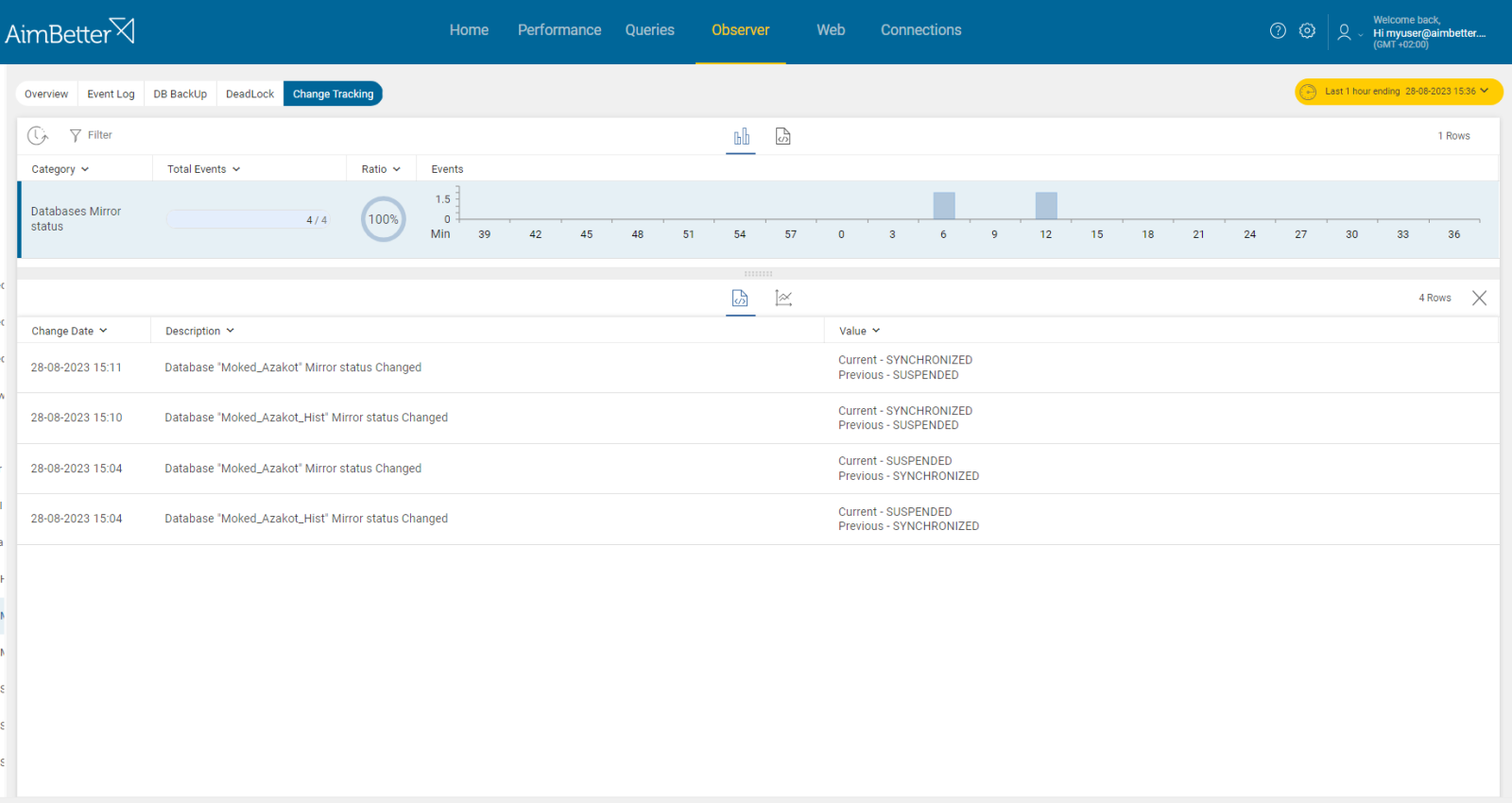
Task: Sort by the Ratio column header
Action: click(381, 170)
